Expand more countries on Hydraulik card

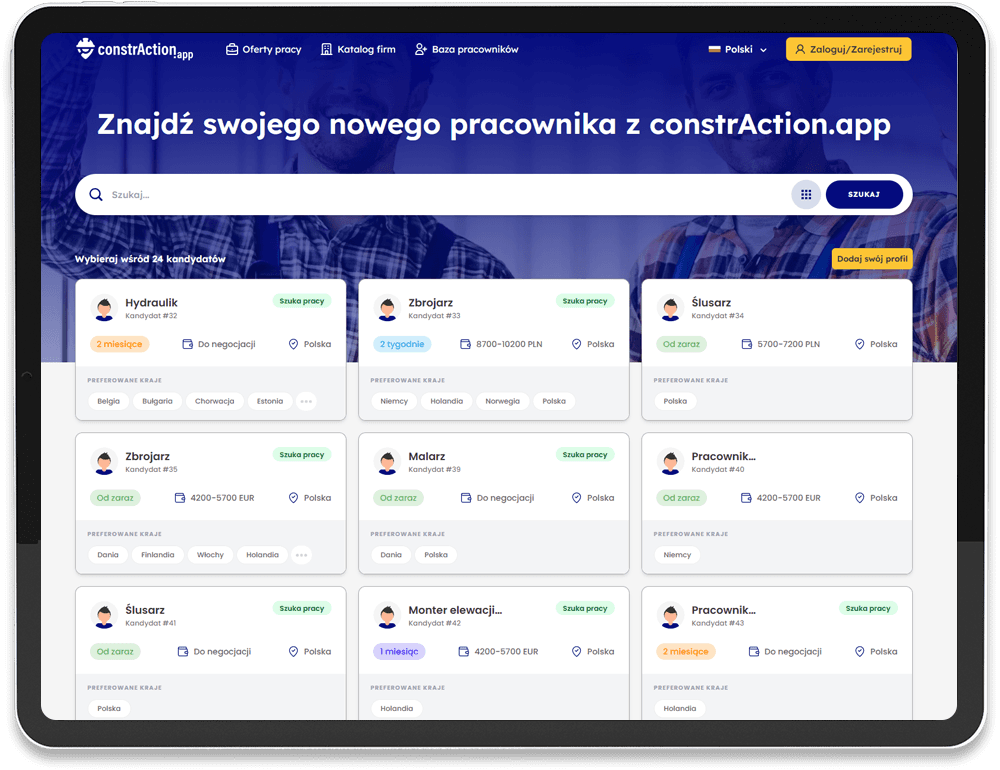click(x=306, y=401)
